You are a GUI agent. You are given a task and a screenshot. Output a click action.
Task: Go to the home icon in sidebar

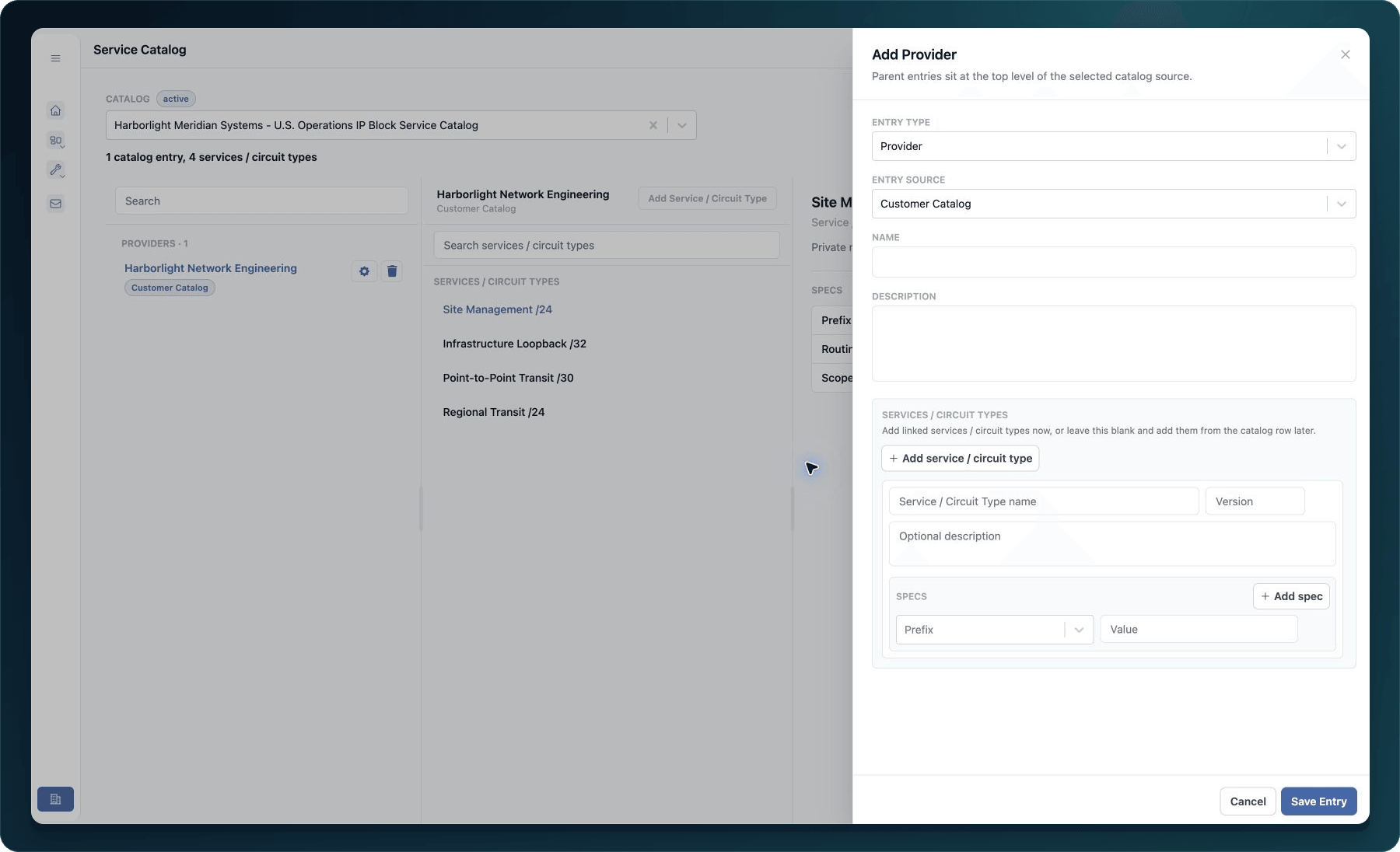click(x=55, y=110)
